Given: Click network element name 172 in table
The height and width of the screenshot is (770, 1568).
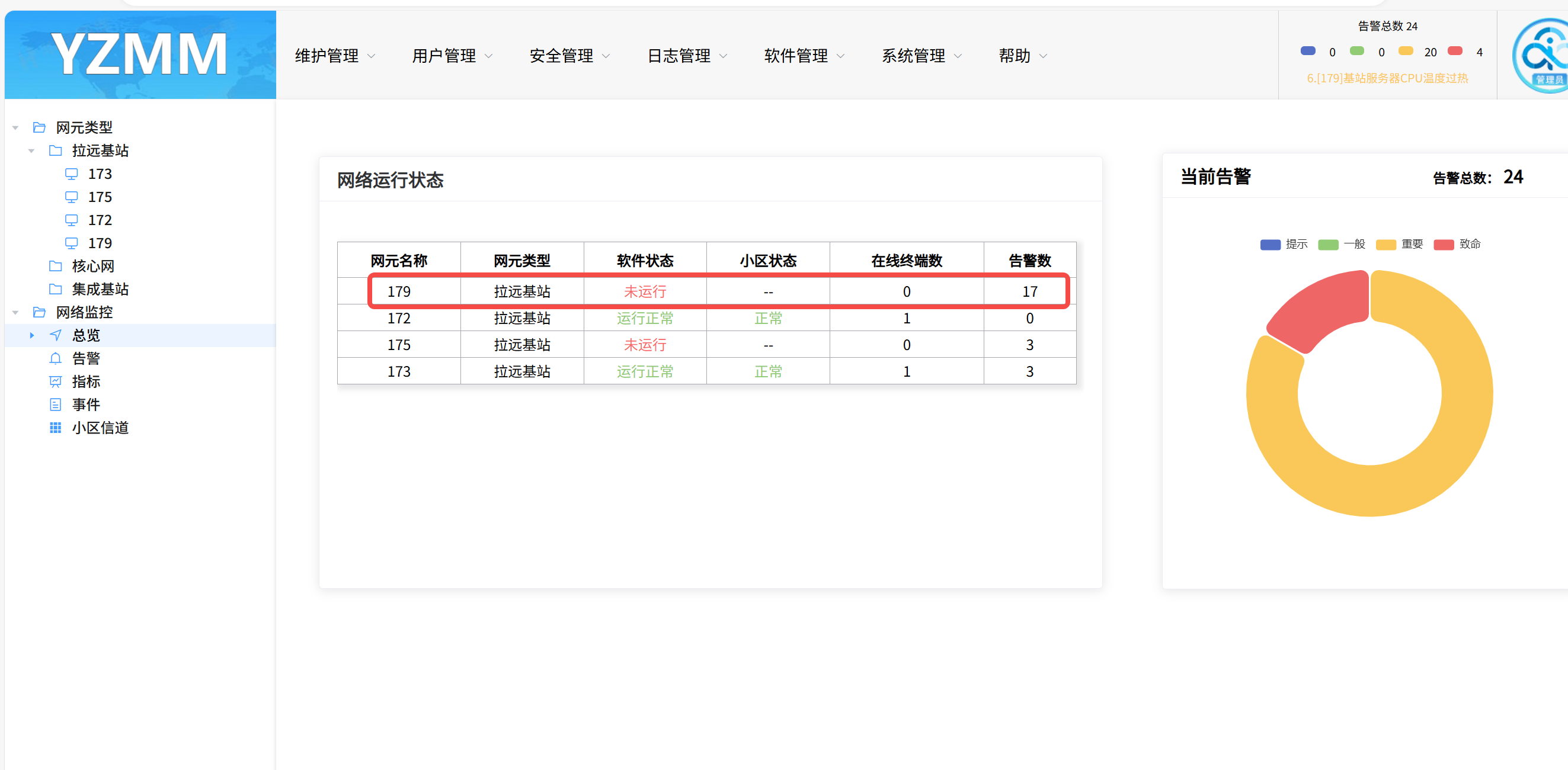Looking at the screenshot, I should pos(399,318).
